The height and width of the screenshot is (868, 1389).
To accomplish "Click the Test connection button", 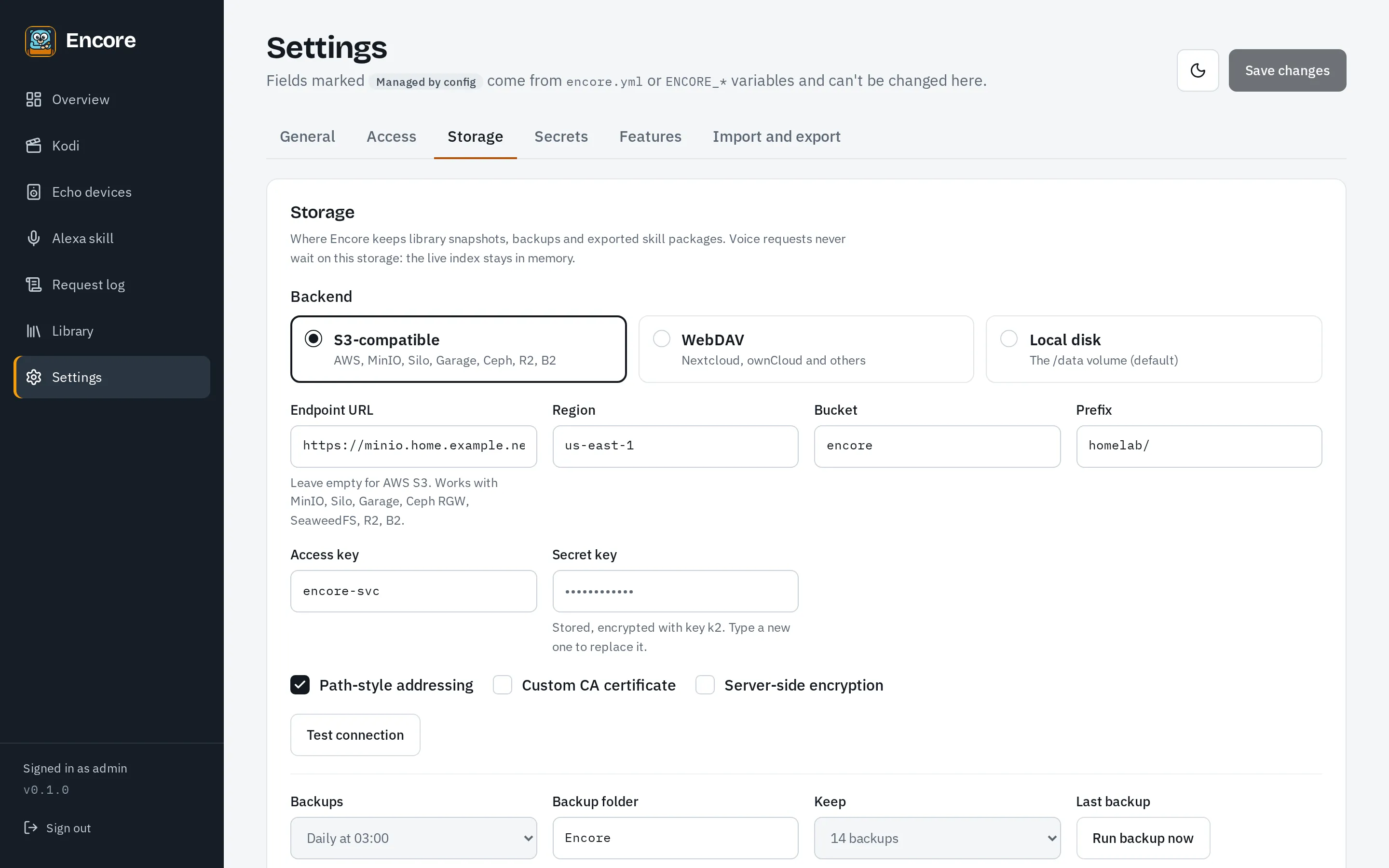I will 354,735.
